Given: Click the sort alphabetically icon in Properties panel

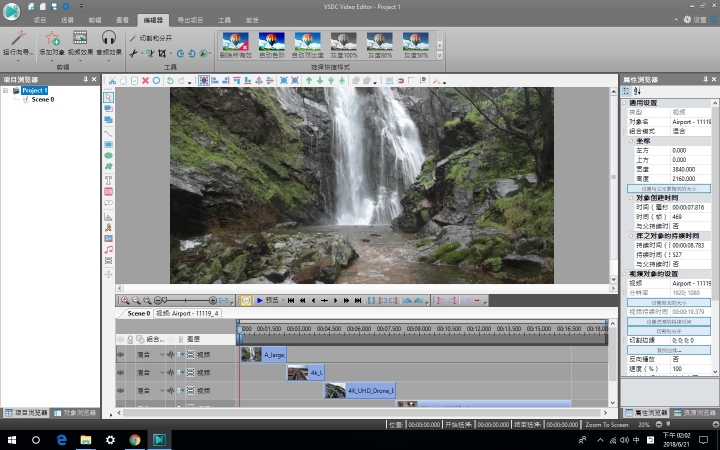Looking at the screenshot, I should [637, 91].
